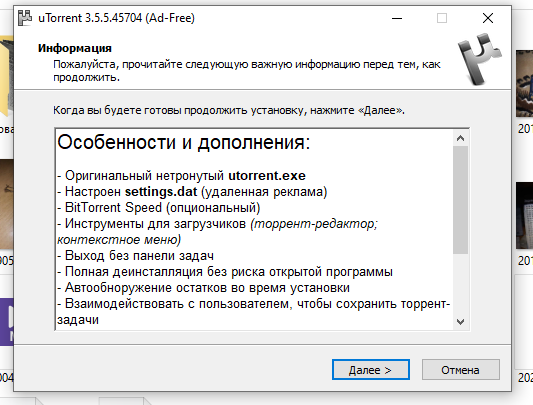Click the folder icon left of the installer

pos(6,77)
